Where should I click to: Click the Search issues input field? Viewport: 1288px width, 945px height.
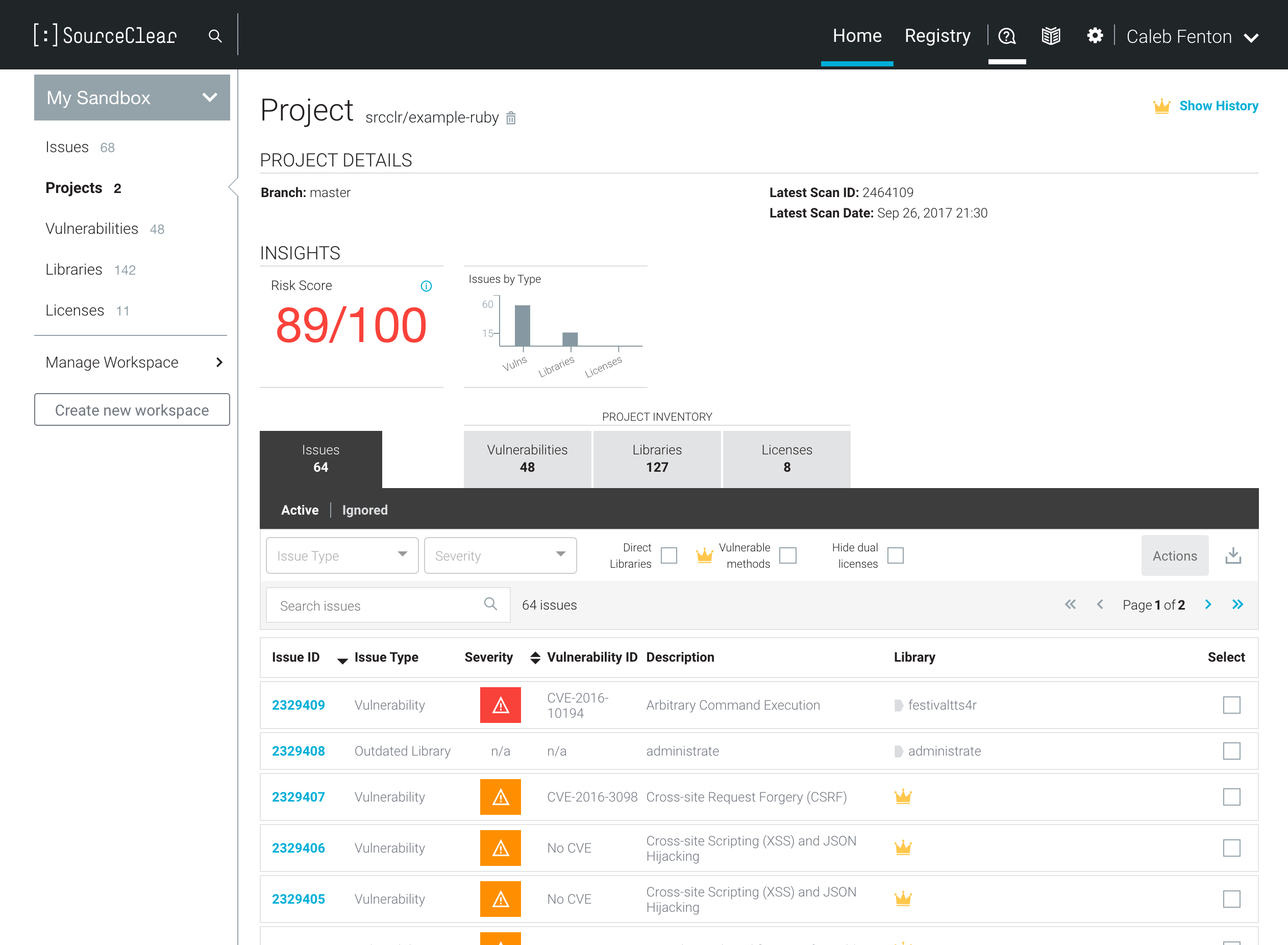[x=377, y=605]
